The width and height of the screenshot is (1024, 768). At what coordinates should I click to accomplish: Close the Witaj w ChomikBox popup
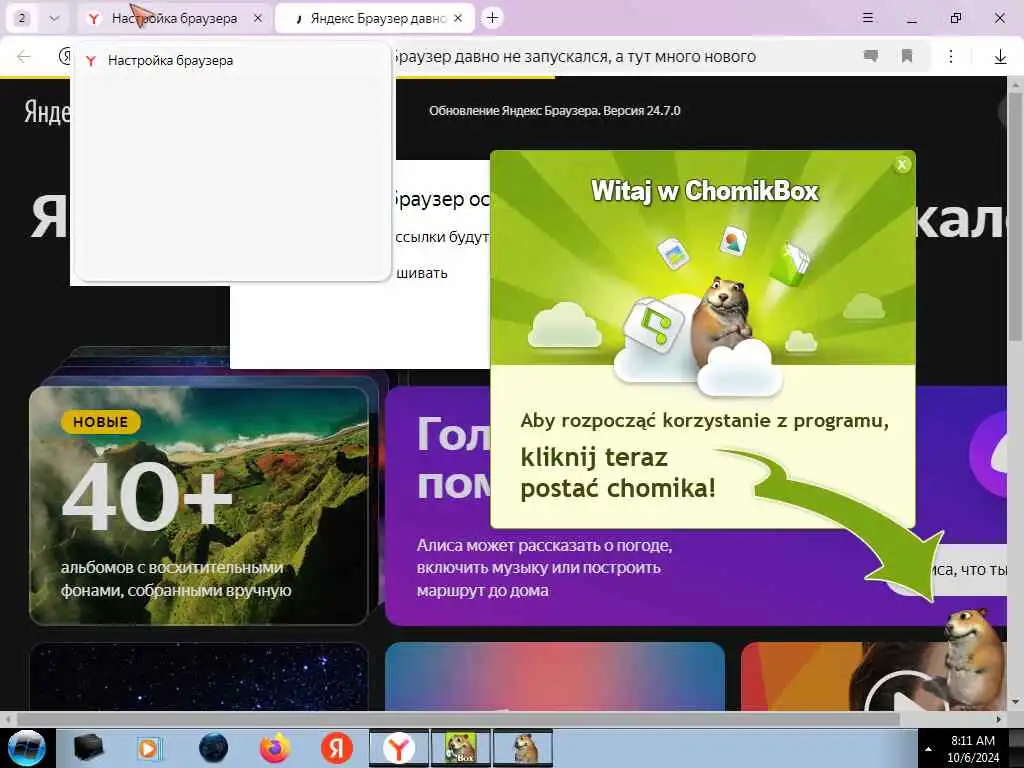point(902,165)
